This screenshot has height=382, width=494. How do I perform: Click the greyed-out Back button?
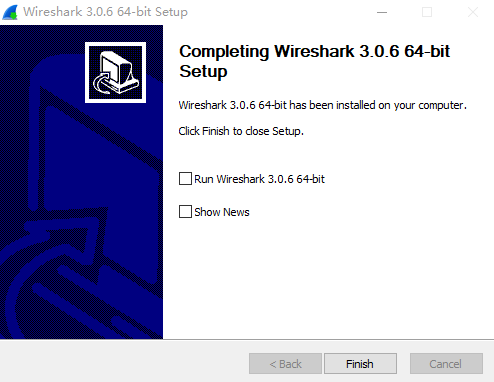pyautogui.click(x=285, y=364)
